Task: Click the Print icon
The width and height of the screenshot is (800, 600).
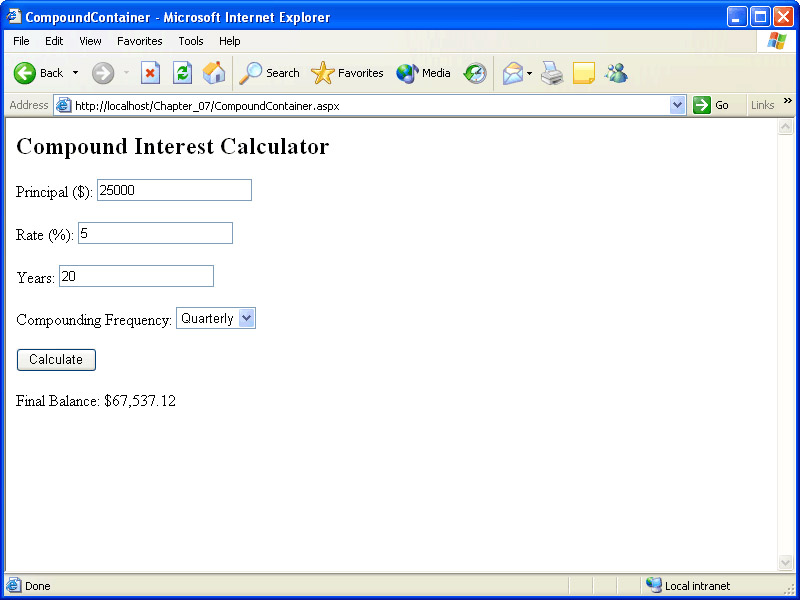Action: [552, 73]
